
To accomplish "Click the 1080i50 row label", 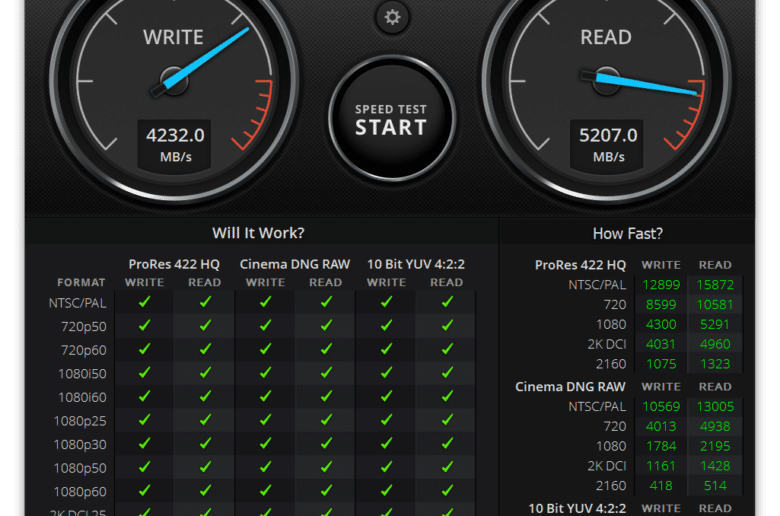I will pos(82,374).
